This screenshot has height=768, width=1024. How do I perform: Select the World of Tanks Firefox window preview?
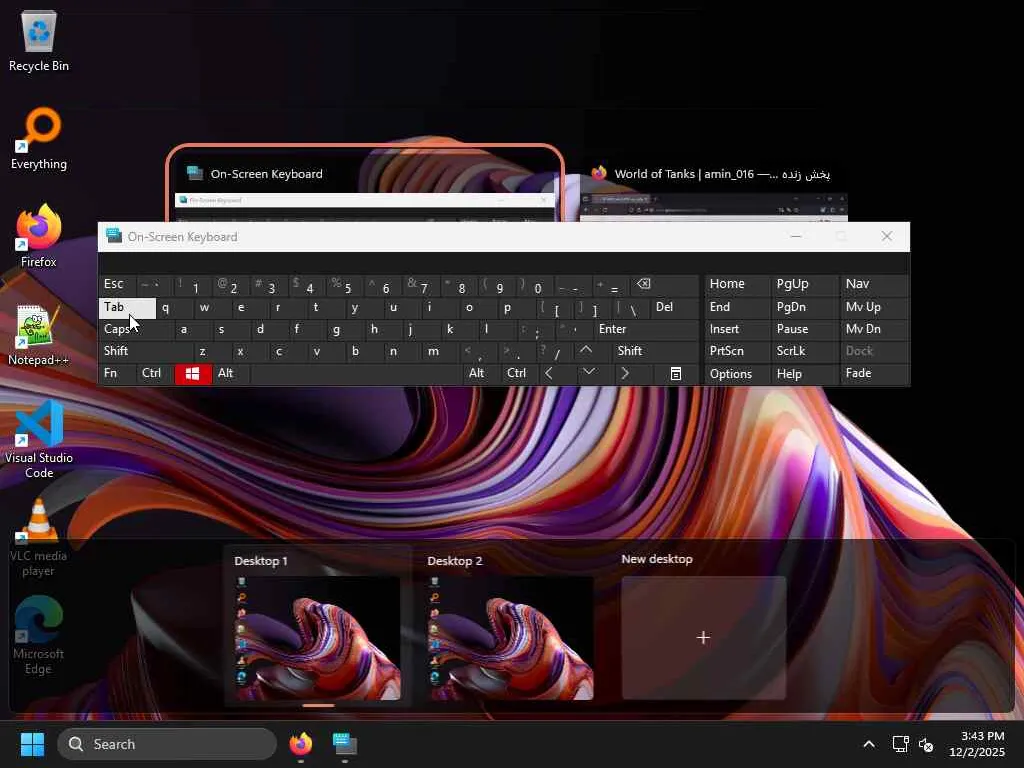coord(714,193)
